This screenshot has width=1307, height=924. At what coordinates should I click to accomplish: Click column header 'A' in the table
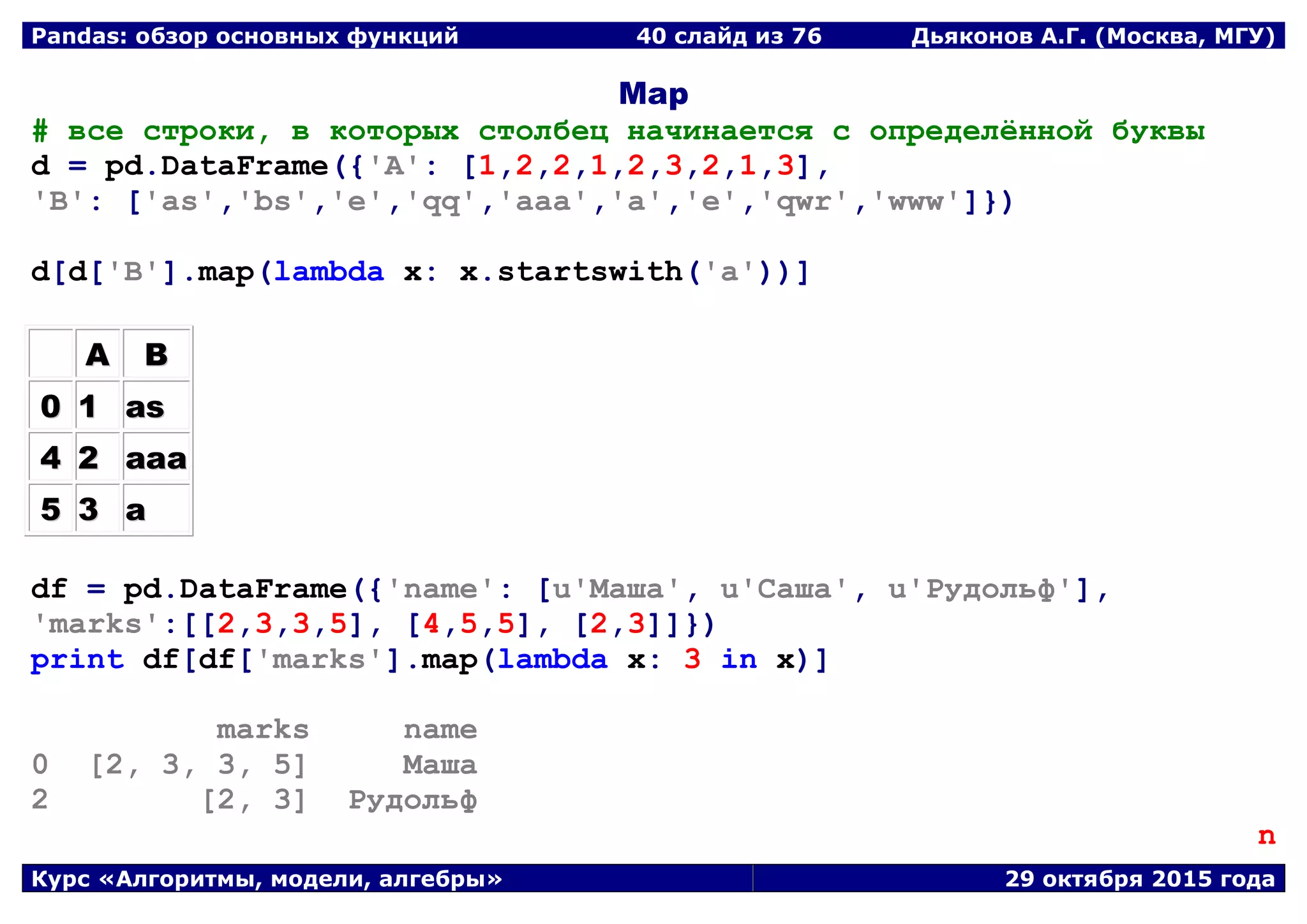point(98,354)
